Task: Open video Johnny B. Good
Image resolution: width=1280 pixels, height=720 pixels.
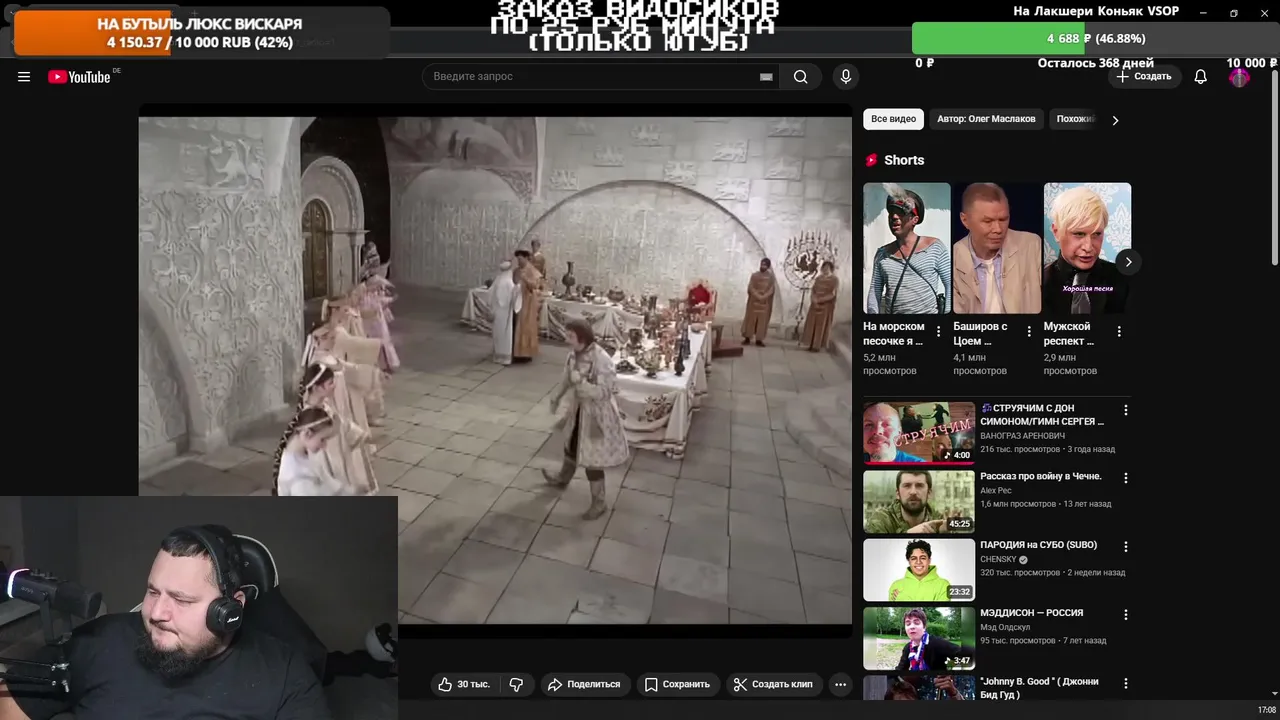Action: pyautogui.click(x=1039, y=688)
